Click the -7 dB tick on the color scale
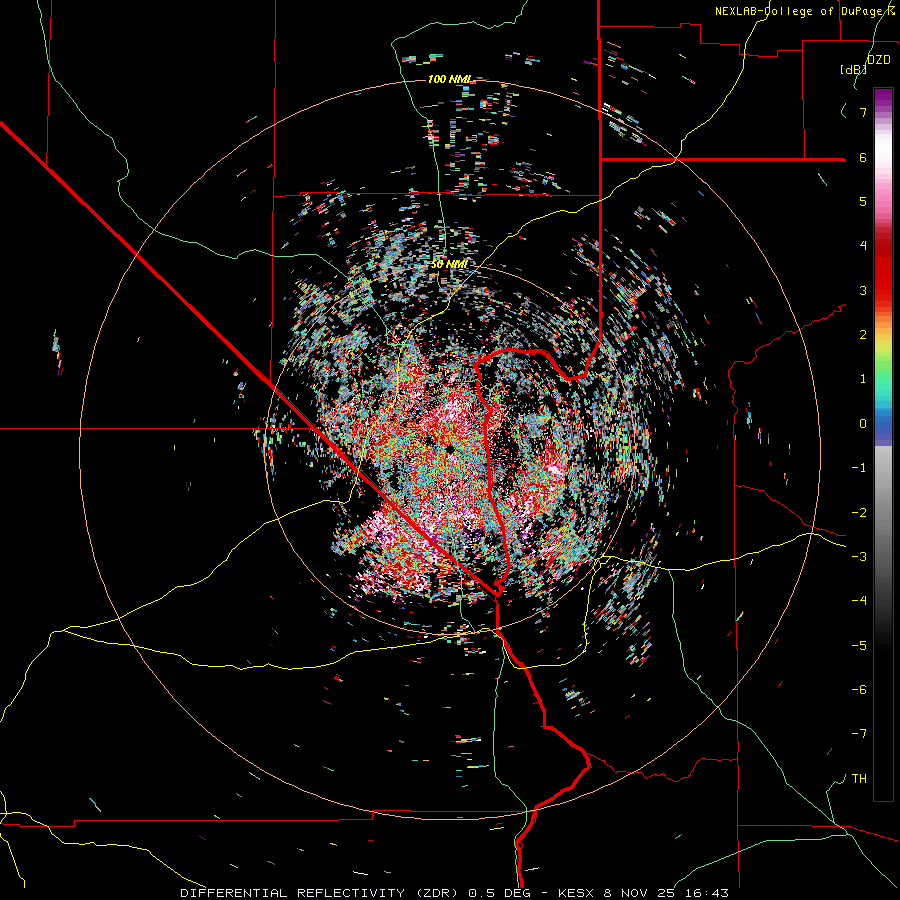 (x=859, y=734)
